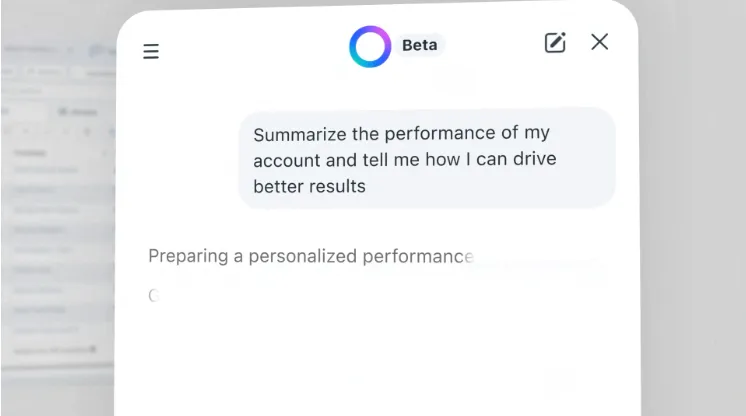Click the blurred page behind the panel's left side
746x416 pixels.
57,200
